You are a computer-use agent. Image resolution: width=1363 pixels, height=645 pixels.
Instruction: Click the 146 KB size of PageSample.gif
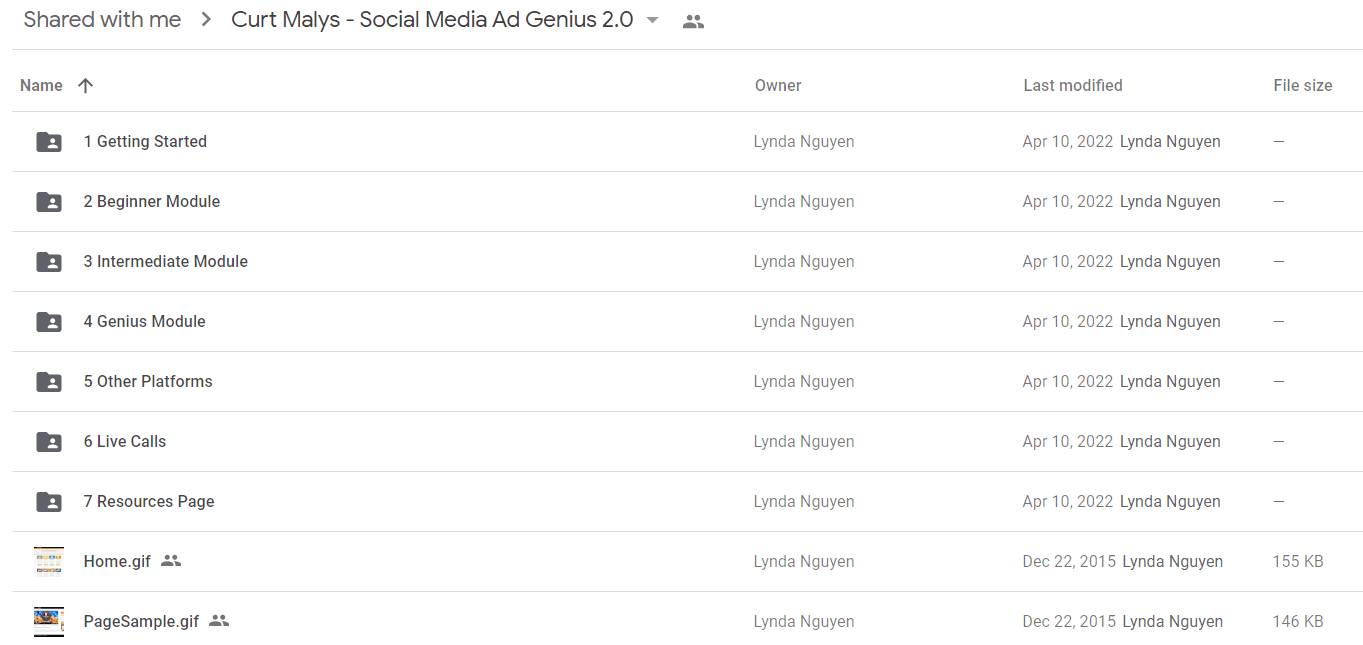pos(1298,622)
